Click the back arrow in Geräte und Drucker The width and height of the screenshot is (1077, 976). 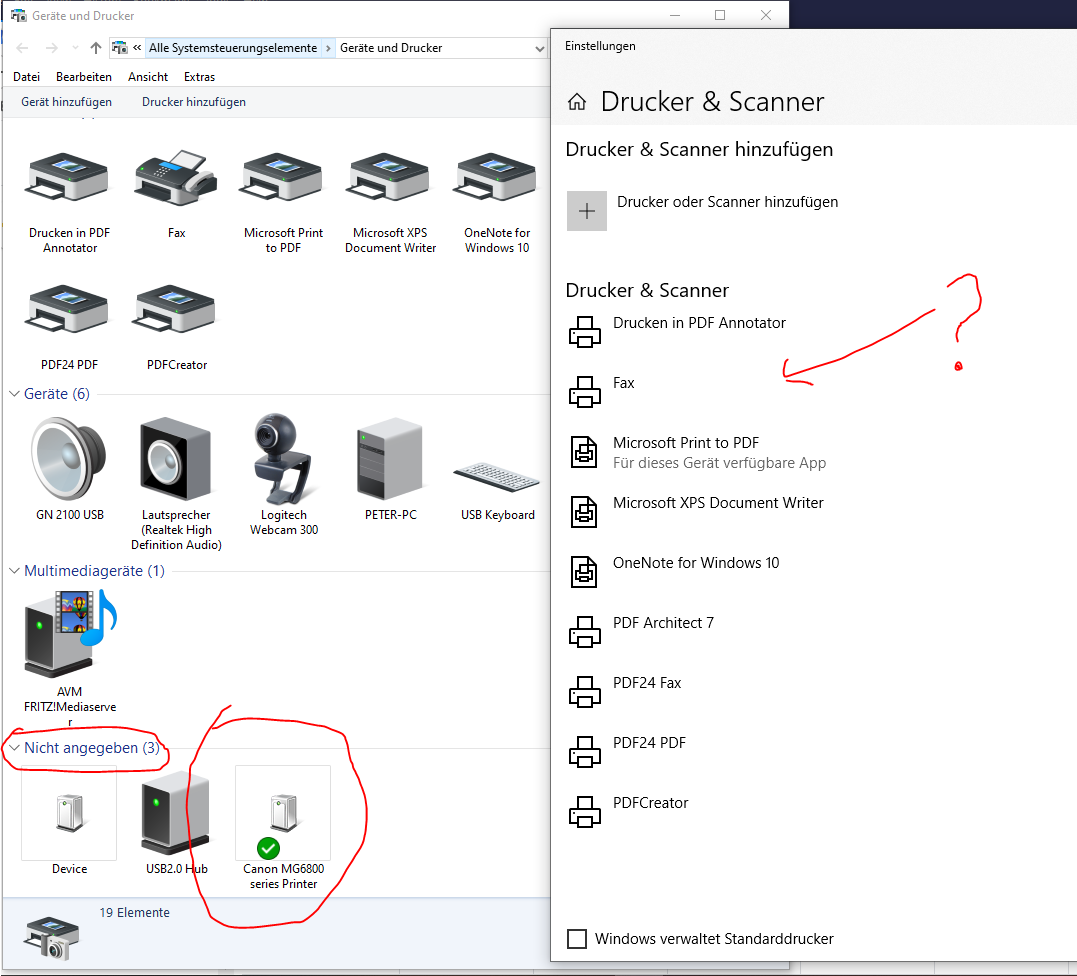tap(22, 48)
